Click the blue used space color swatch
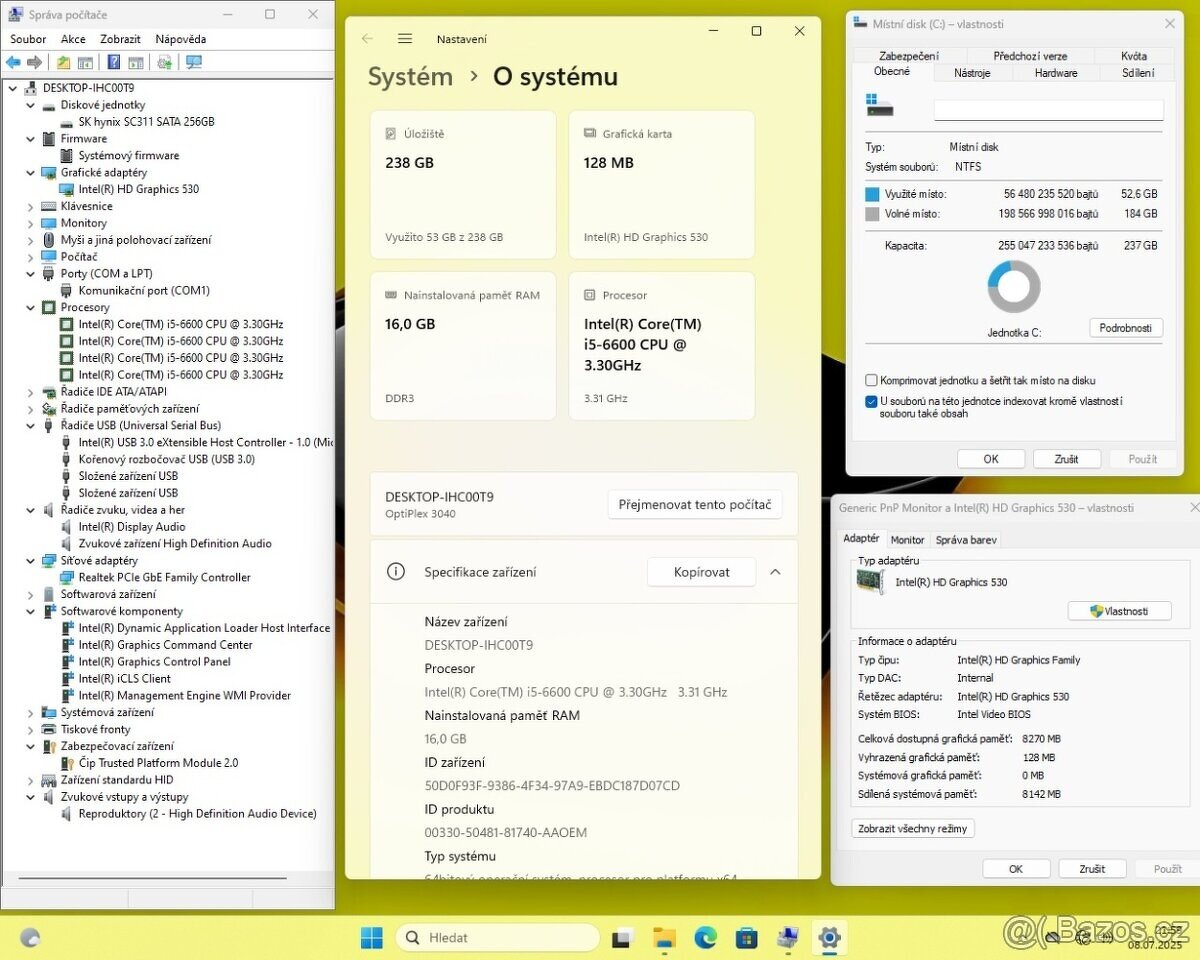Screen dimensions: 1200x960 [871, 192]
